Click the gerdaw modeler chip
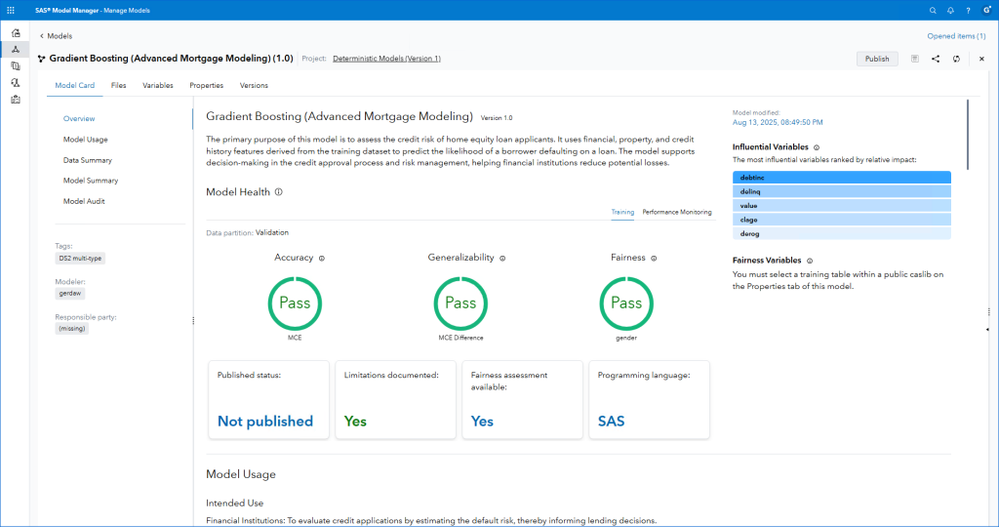This screenshot has width=999, height=527. point(70,294)
